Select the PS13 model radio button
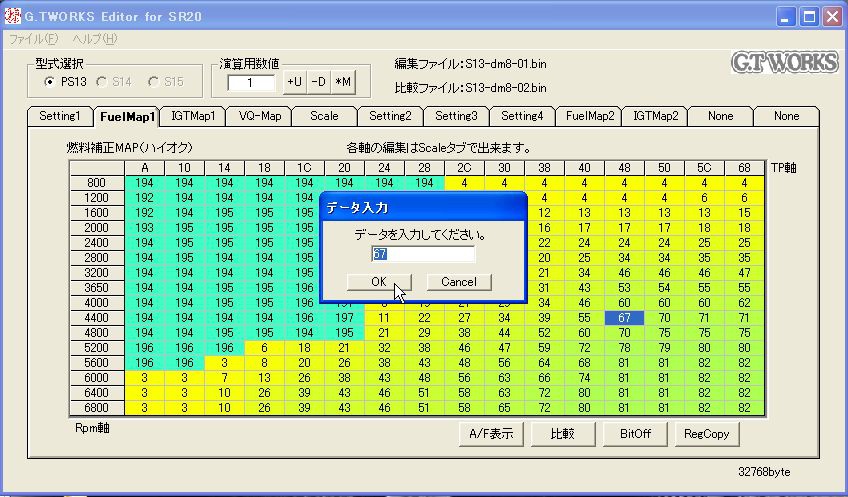The height and width of the screenshot is (497, 848). pyautogui.click(x=49, y=82)
